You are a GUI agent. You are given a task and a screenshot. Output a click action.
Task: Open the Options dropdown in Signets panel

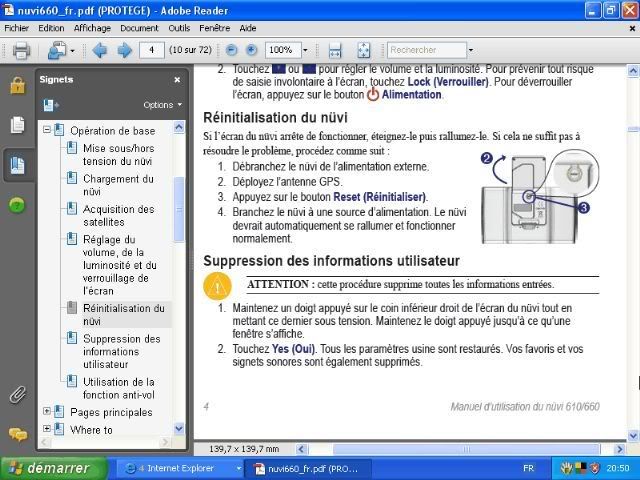pyautogui.click(x=162, y=105)
